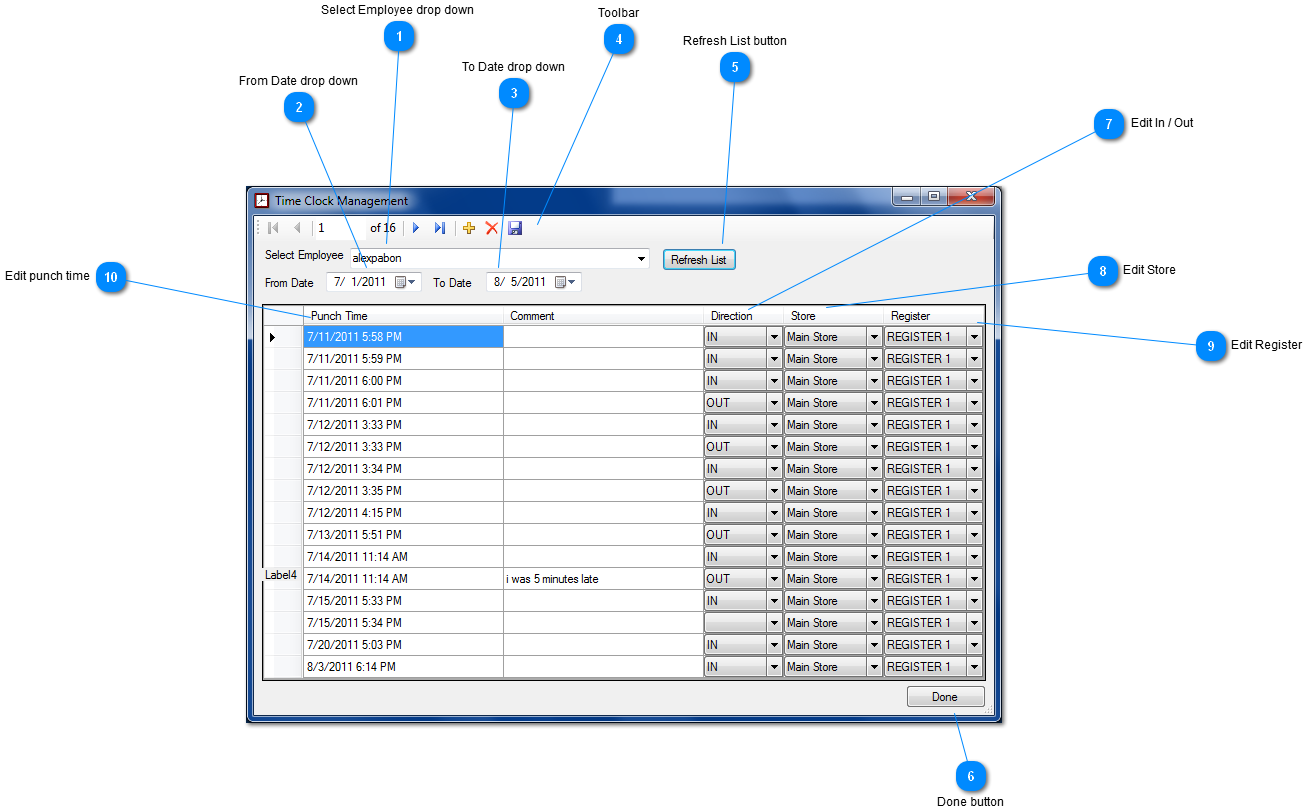Open empty Direction dropdown for 7/15/2011 5:34 PM

coord(774,623)
